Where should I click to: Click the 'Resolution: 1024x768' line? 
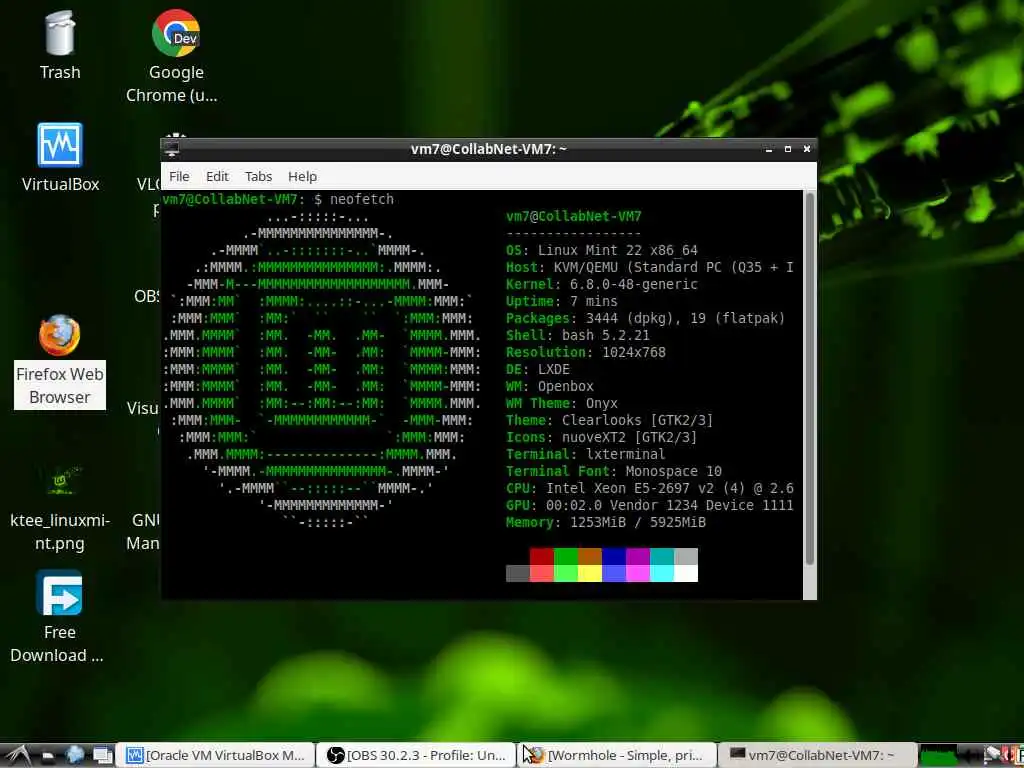click(x=586, y=352)
